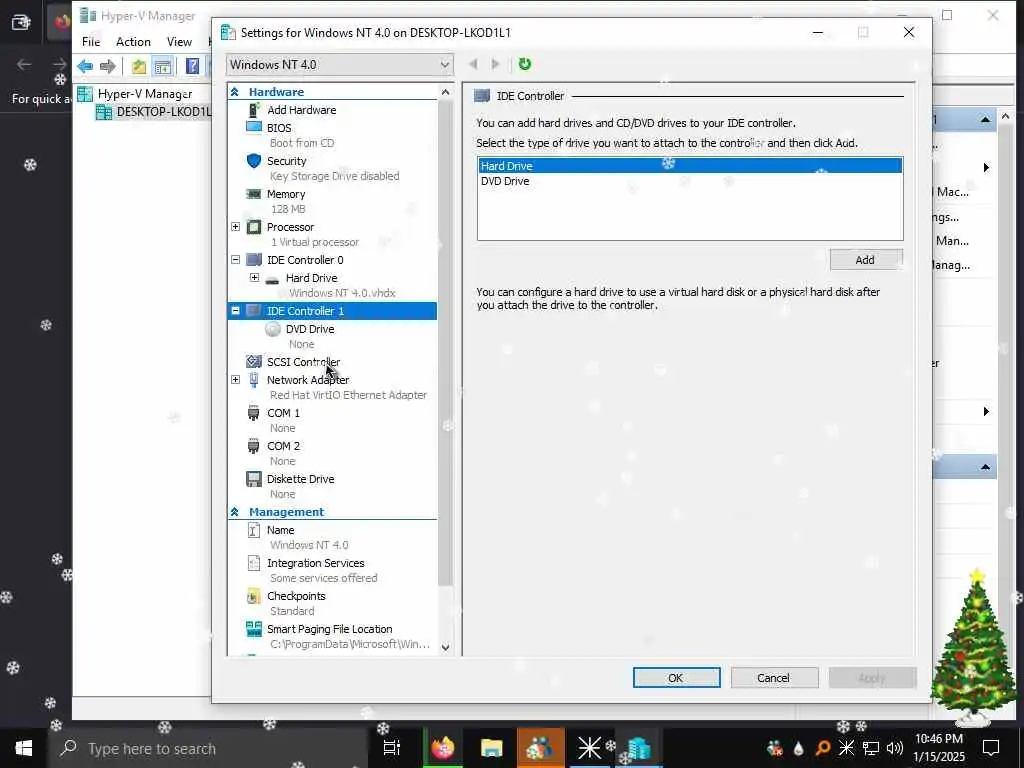Select the COM 1 port setting
Viewport: 1024px width, 768px height.
pyautogui.click(x=283, y=413)
